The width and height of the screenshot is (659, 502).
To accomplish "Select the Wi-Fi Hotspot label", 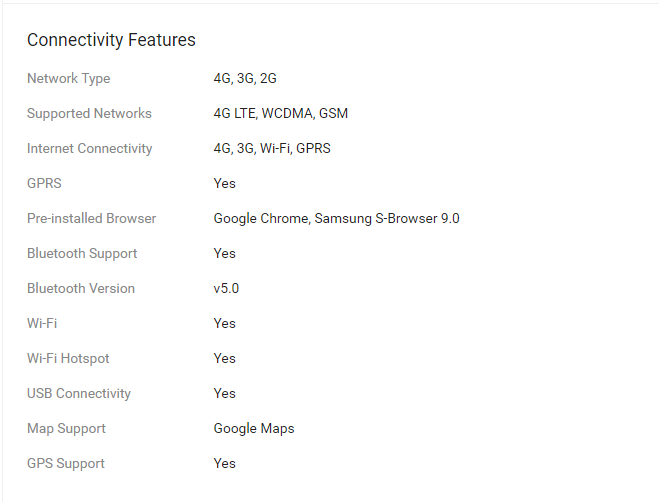I will (x=68, y=358).
